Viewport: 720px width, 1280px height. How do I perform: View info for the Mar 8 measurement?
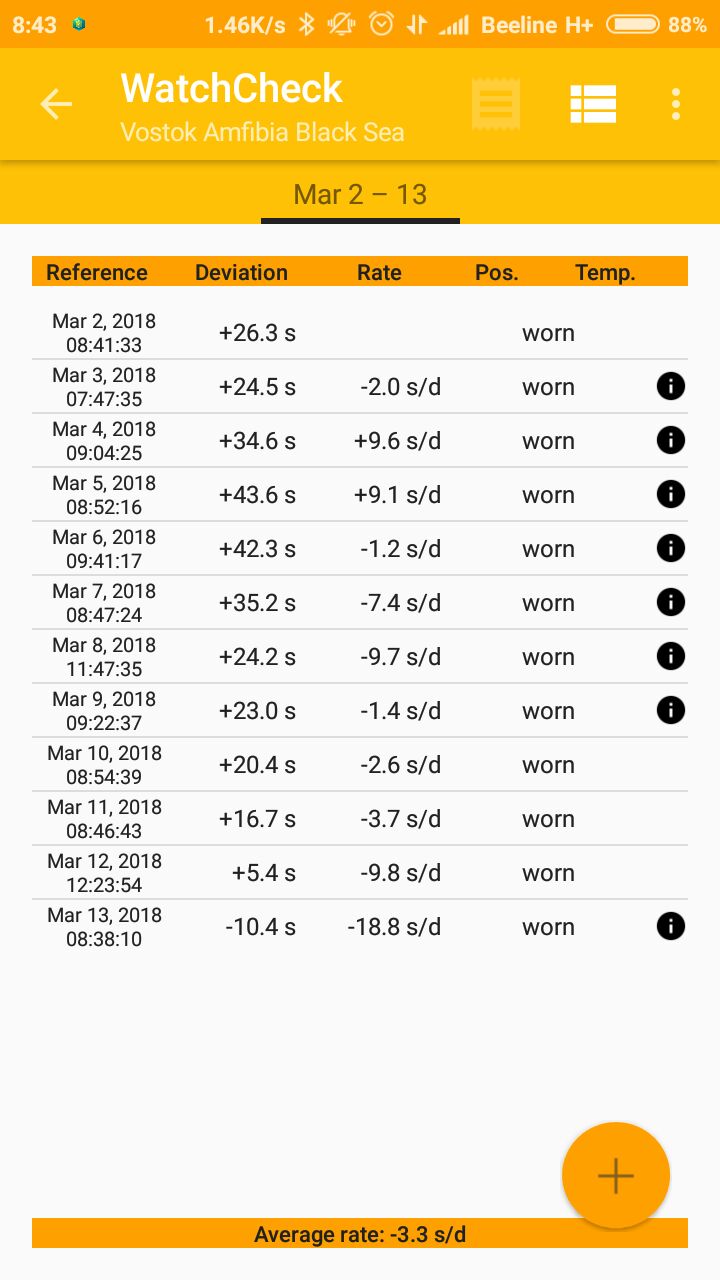(671, 657)
